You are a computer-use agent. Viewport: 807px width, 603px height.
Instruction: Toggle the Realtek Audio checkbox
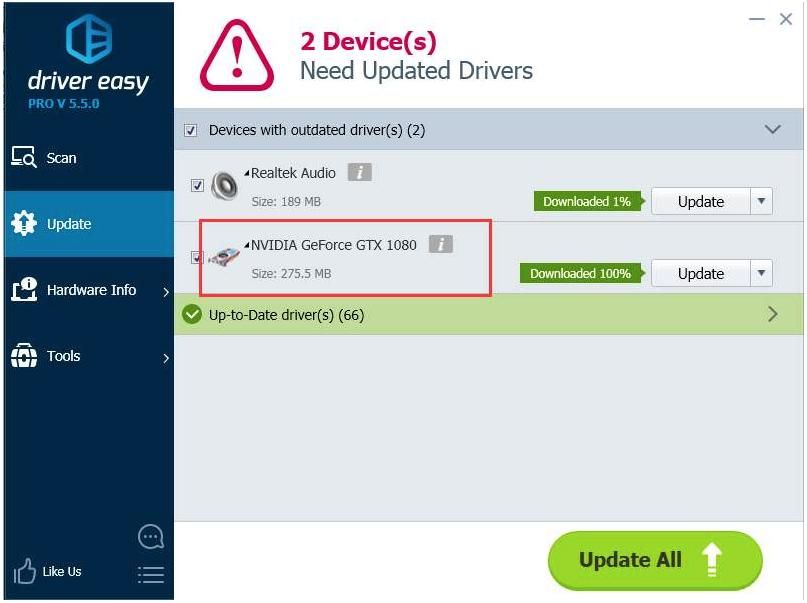pos(197,185)
